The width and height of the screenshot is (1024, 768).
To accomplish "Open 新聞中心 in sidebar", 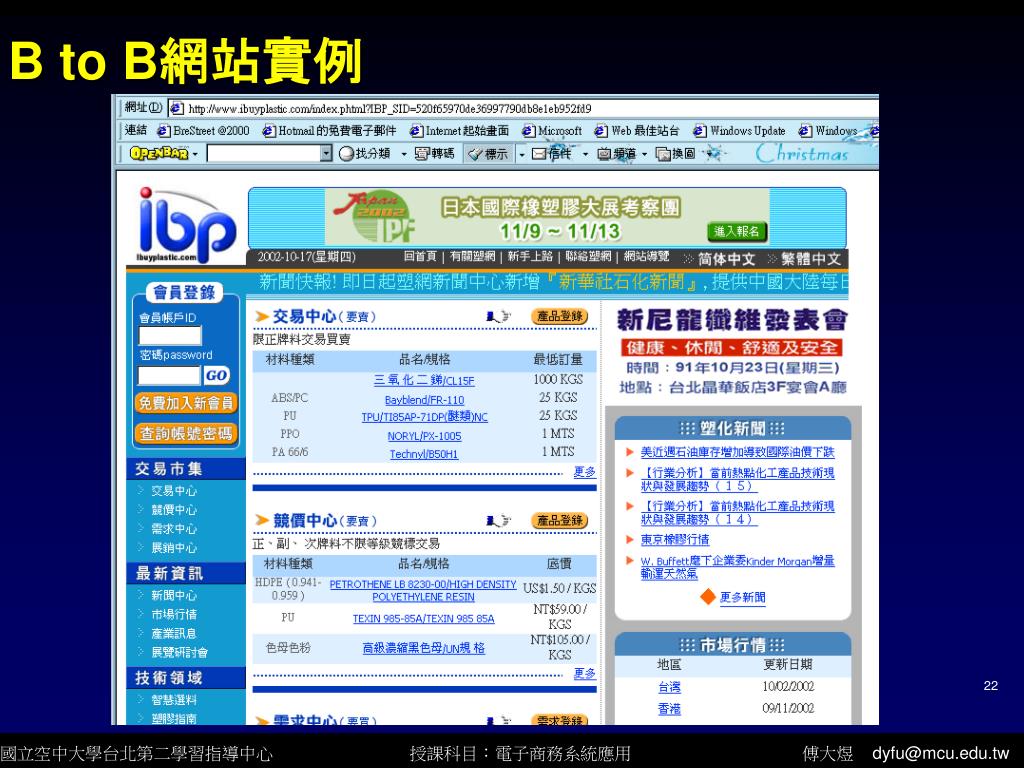I will [x=174, y=596].
